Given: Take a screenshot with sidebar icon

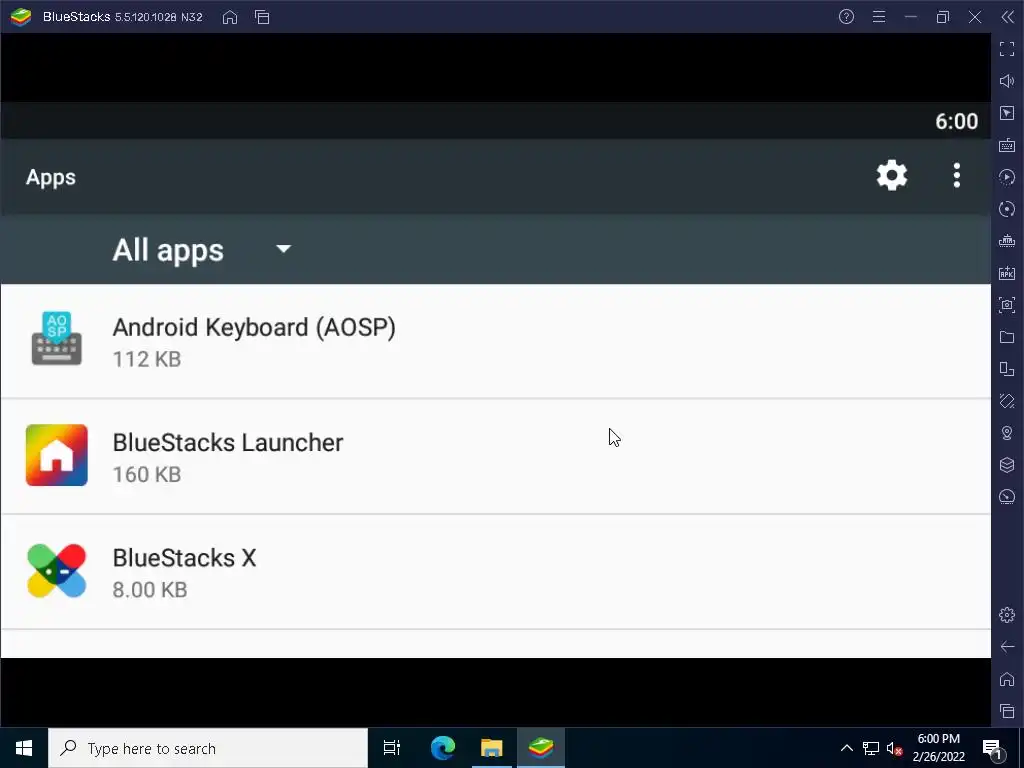Looking at the screenshot, I should pos(1007,305).
